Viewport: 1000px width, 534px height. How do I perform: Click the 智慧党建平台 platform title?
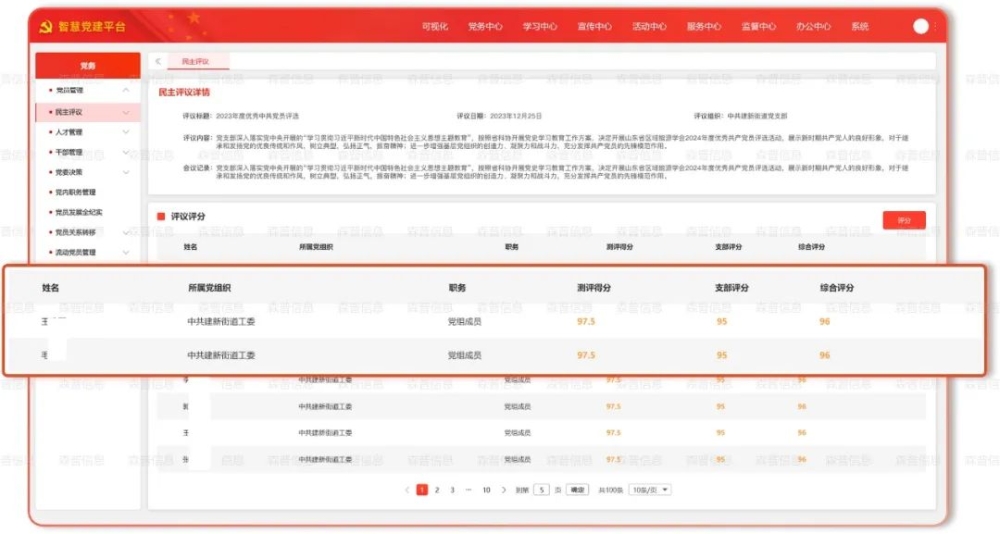click(92, 27)
